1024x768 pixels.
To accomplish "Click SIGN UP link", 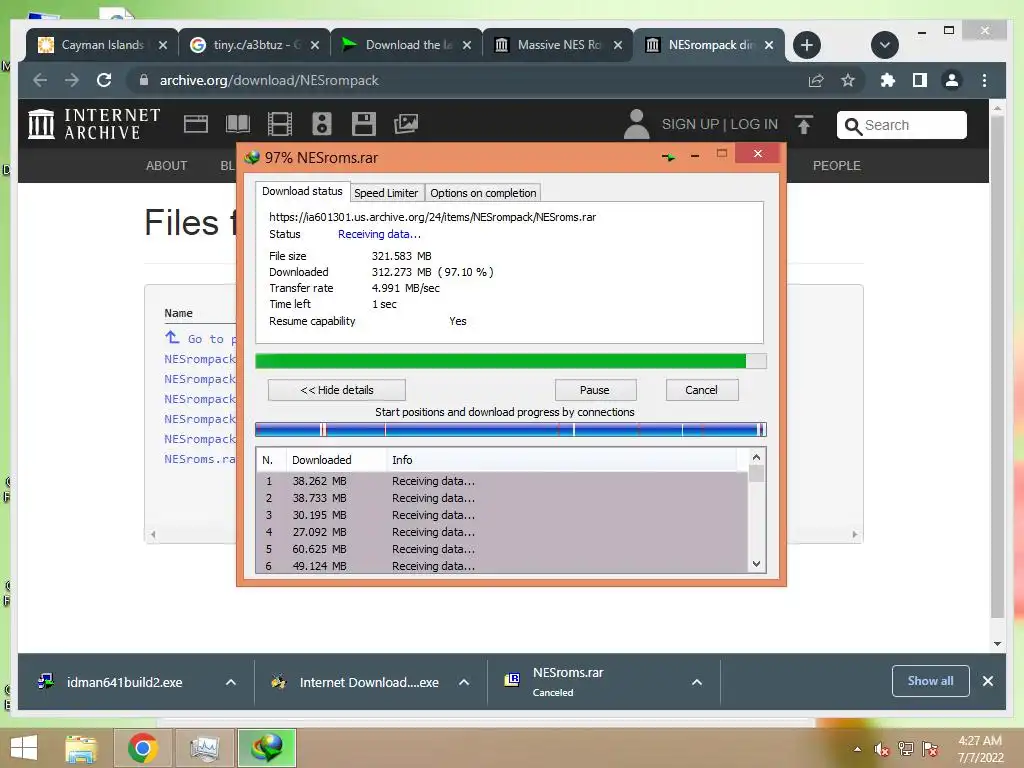I will point(690,124).
